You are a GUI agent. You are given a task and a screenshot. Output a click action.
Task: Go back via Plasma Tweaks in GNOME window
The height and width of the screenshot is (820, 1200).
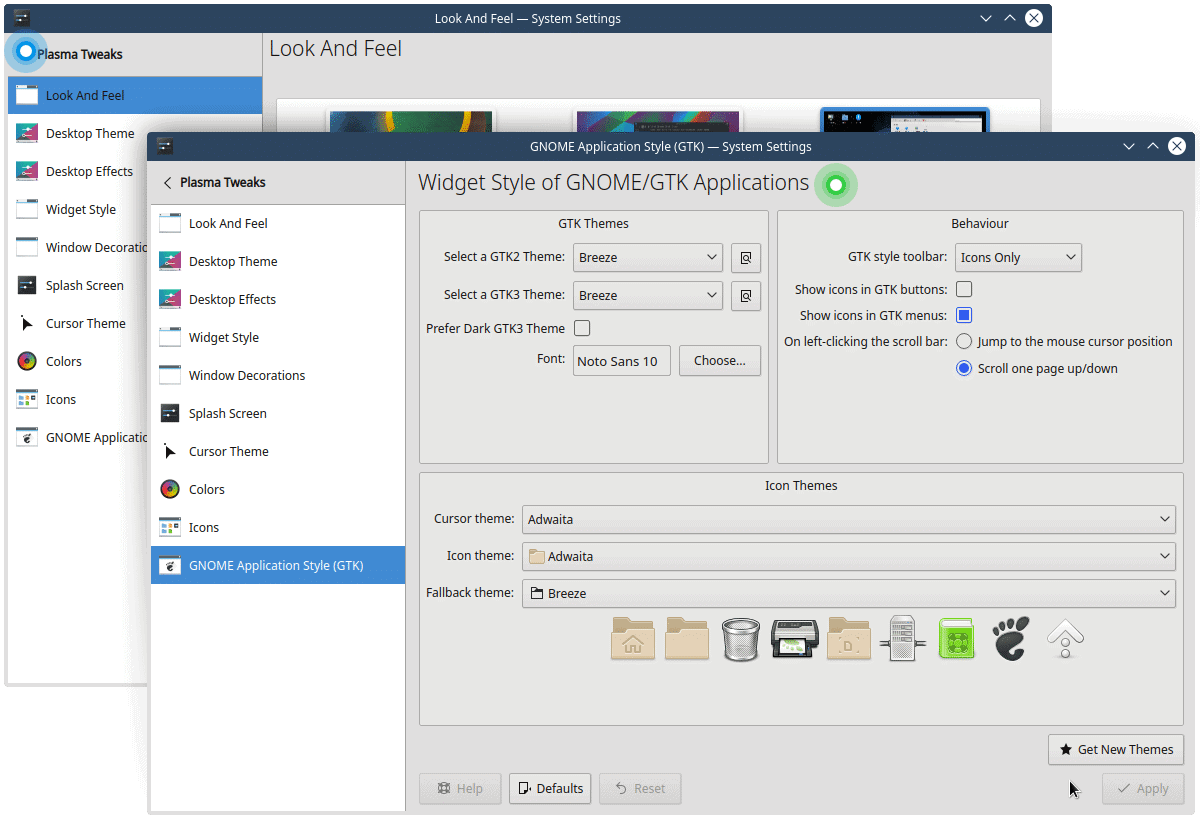(214, 183)
